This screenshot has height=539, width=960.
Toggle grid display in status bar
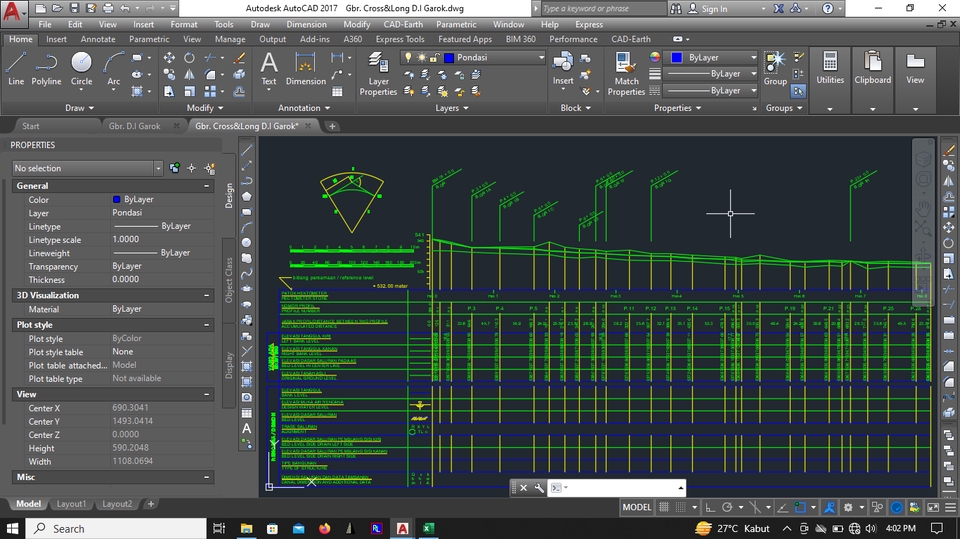pos(664,507)
